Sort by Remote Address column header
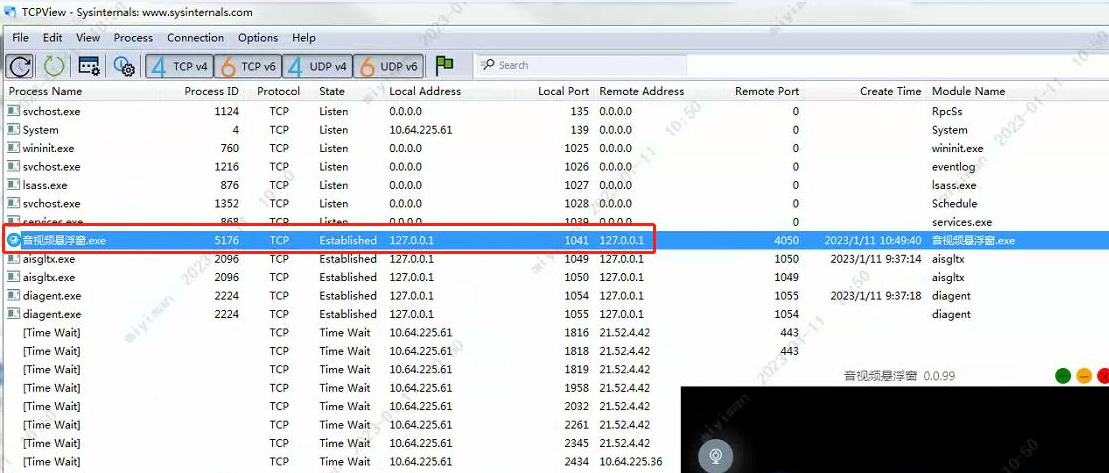The height and width of the screenshot is (473, 1109). 641,91
